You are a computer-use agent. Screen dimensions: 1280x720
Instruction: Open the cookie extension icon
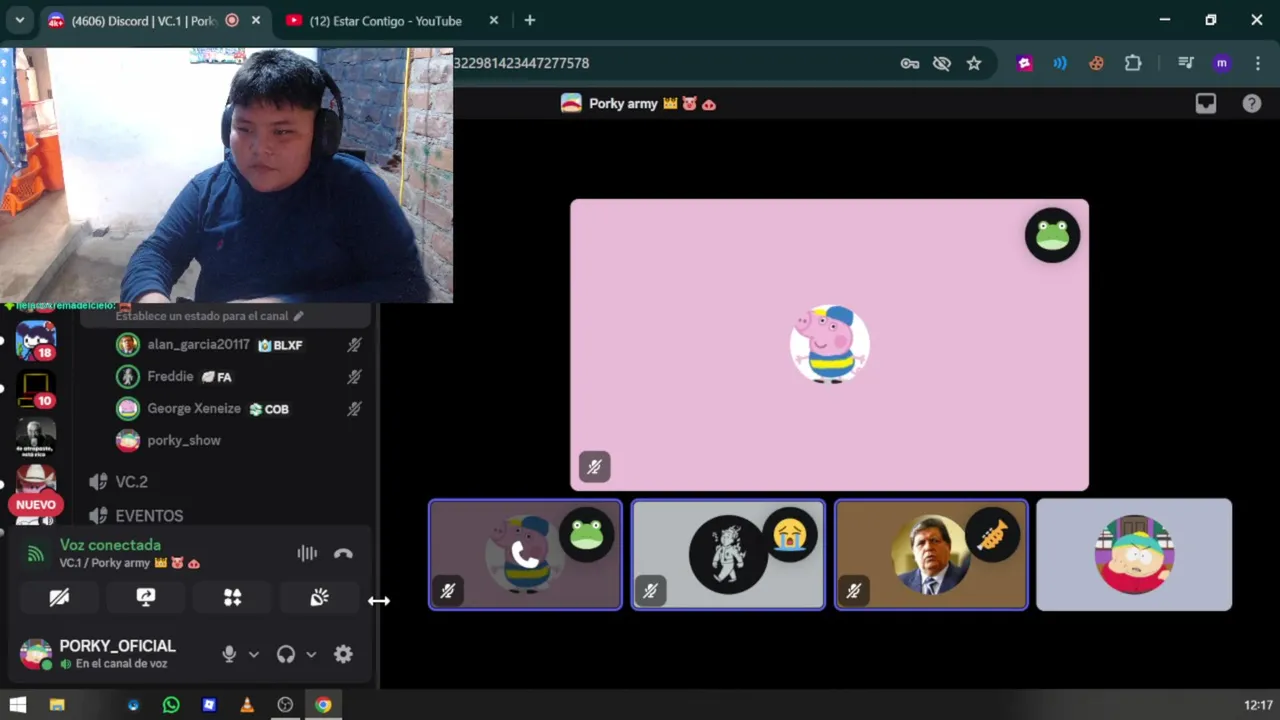point(1096,63)
